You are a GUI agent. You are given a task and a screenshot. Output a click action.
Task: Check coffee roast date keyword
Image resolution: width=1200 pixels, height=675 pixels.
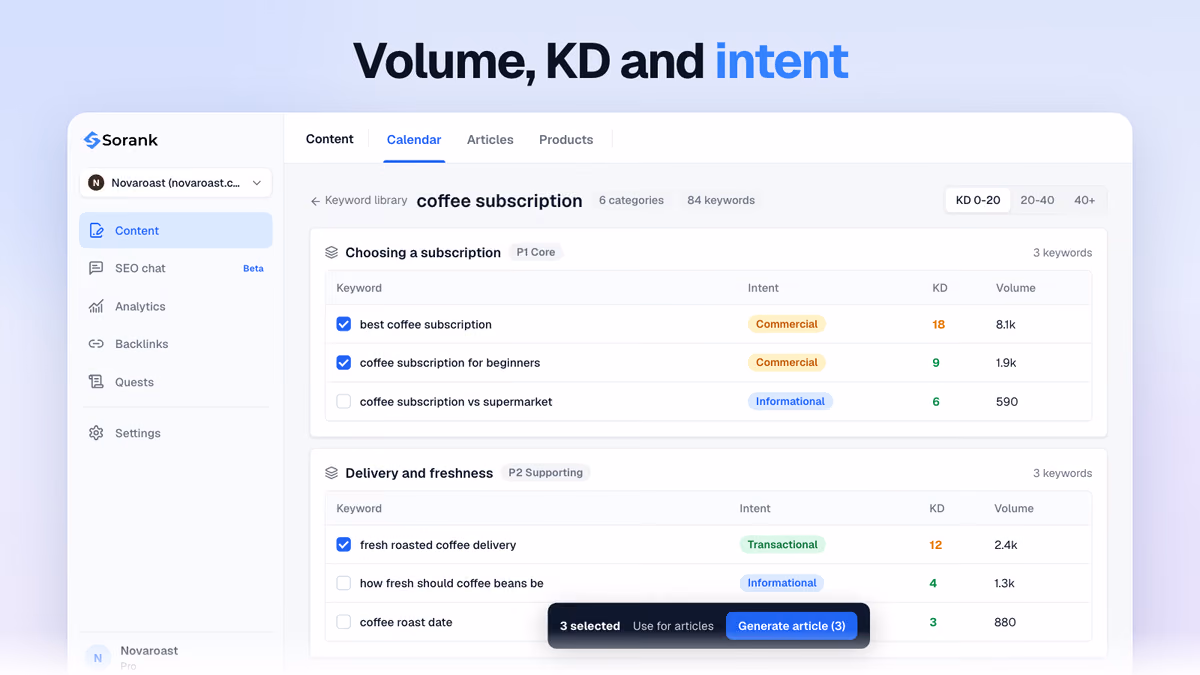(344, 622)
